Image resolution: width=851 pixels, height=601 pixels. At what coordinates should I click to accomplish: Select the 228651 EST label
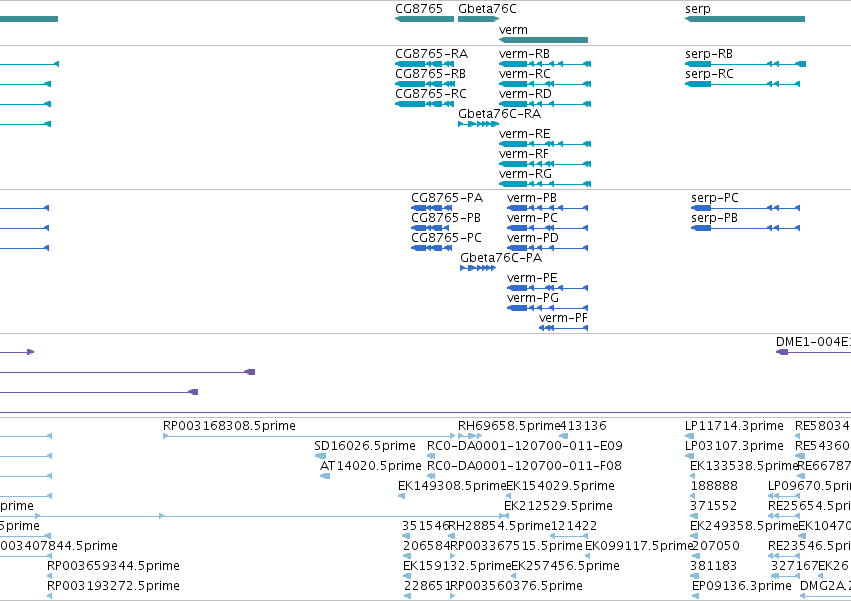pyautogui.click(x=427, y=586)
